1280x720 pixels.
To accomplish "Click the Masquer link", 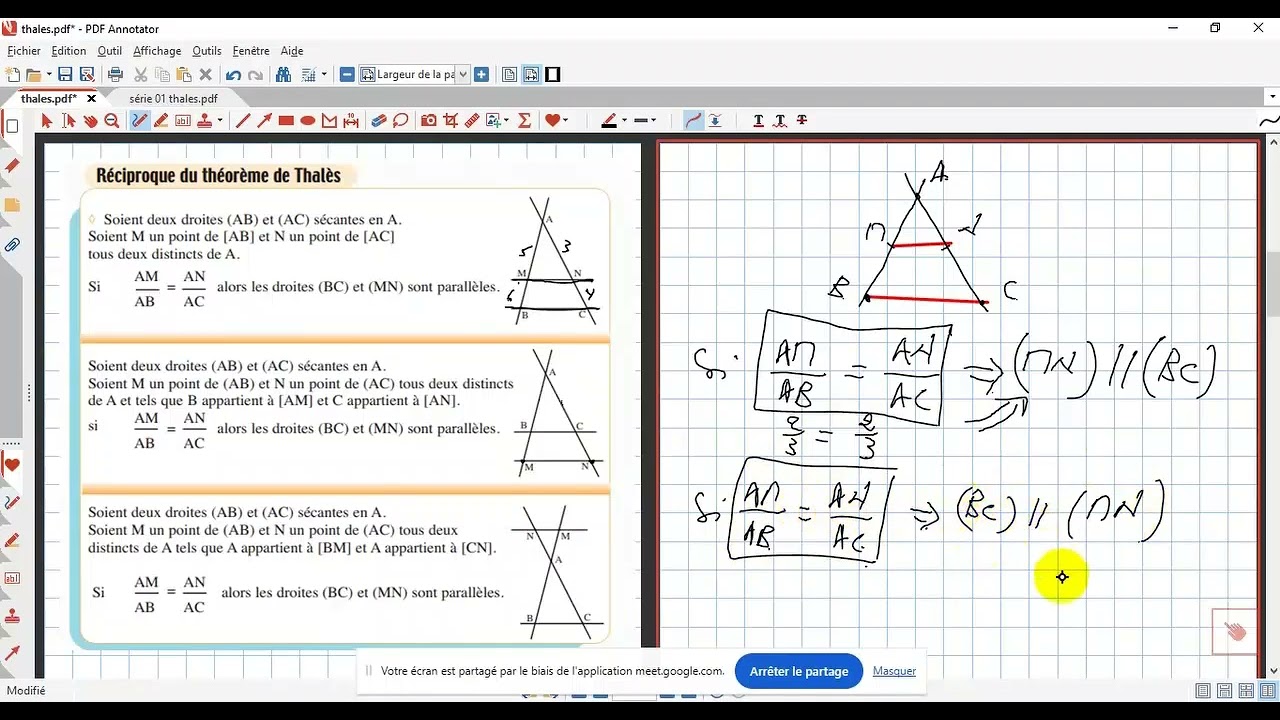I will point(894,671).
